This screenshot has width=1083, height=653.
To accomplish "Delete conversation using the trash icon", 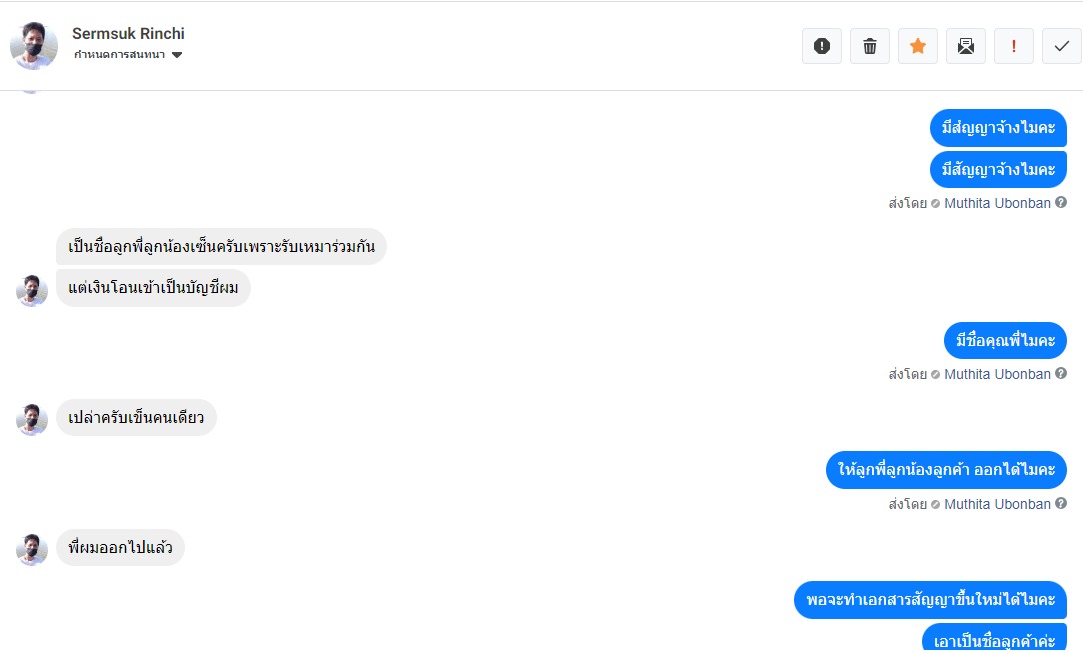I will (870, 46).
